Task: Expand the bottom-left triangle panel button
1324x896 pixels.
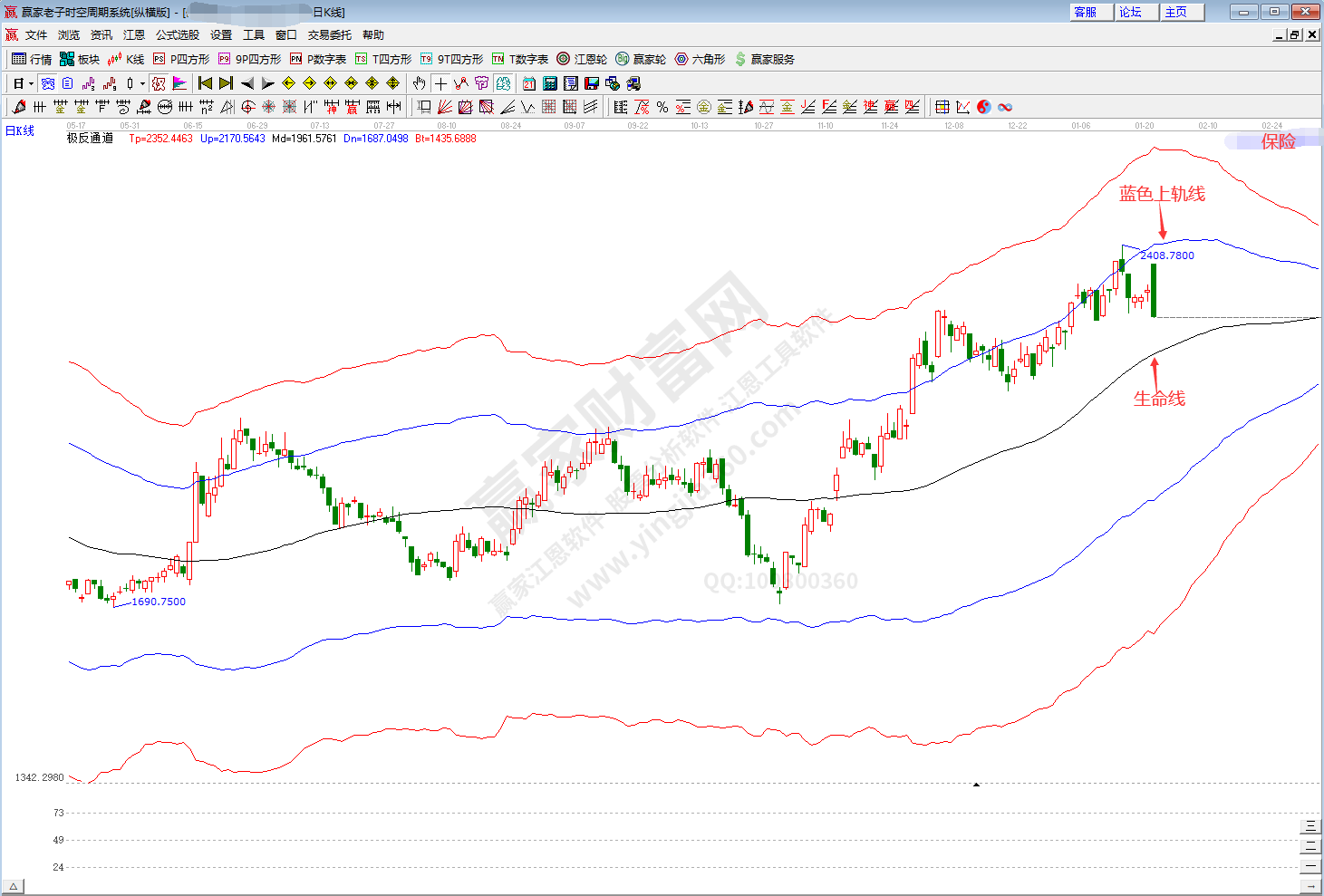Action: (x=13, y=886)
